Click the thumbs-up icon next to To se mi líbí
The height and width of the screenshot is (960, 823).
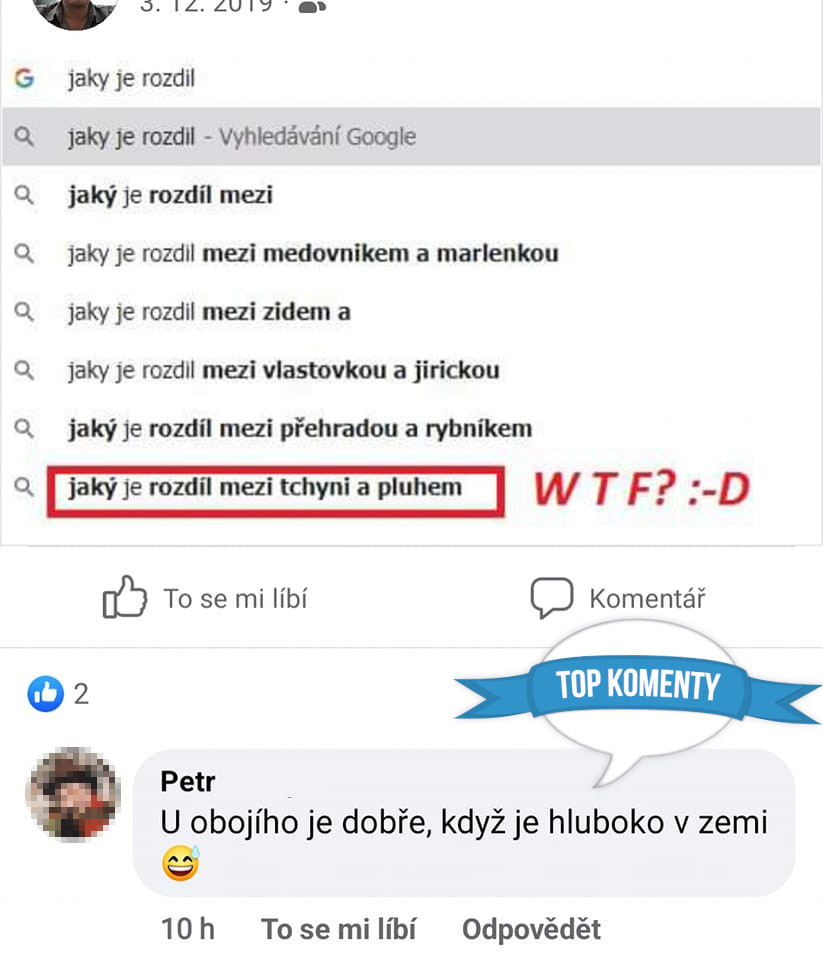click(125, 597)
